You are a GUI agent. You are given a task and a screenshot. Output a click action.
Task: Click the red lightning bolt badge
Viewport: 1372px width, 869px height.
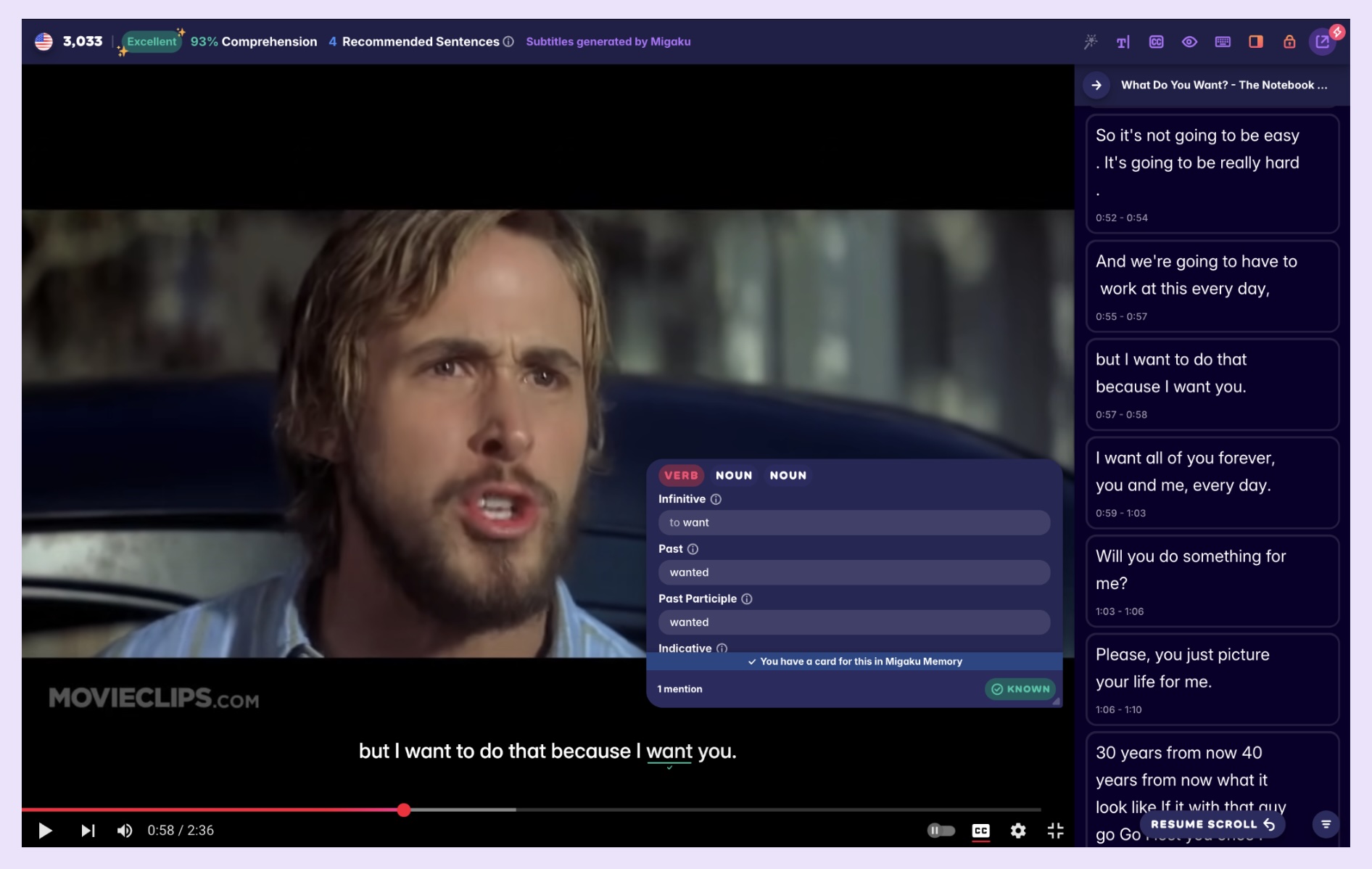point(1337,32)
